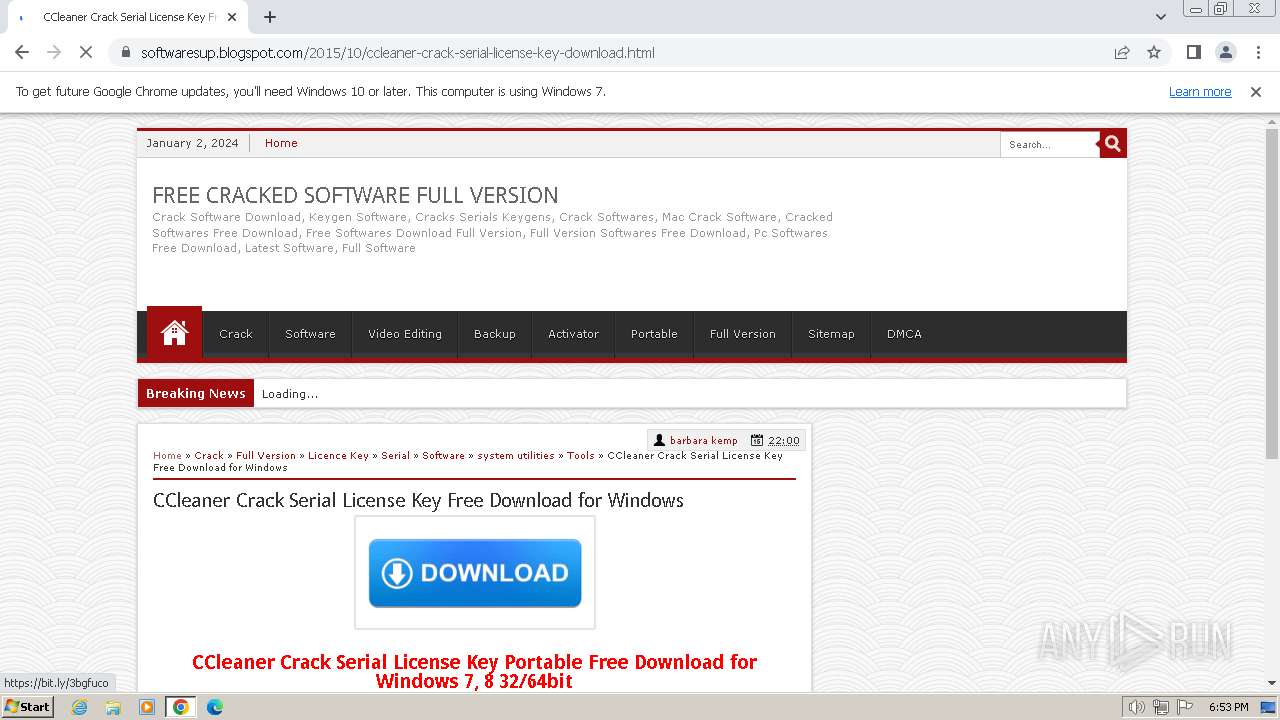Open the Portable menu item

pyautogui.click(x=654, y=334)
